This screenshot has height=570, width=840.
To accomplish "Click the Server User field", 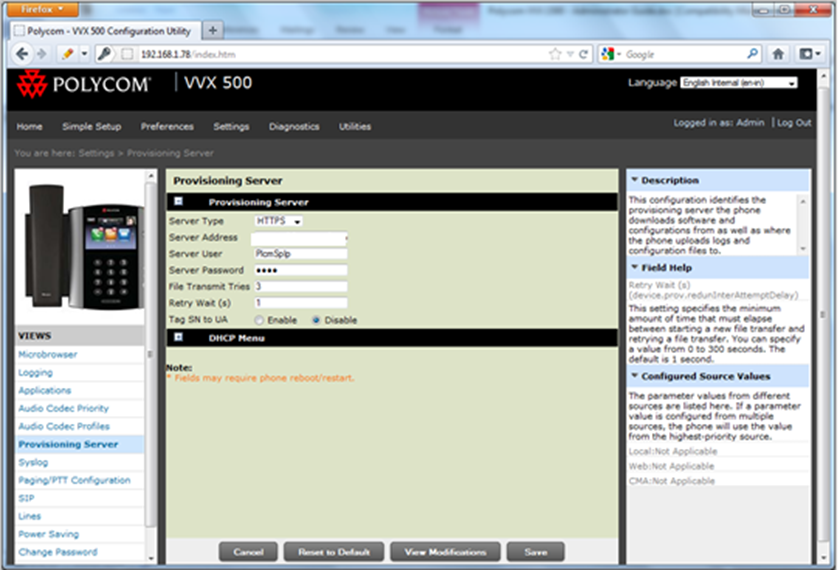I will pyautogui.click(x=301, y=254).
